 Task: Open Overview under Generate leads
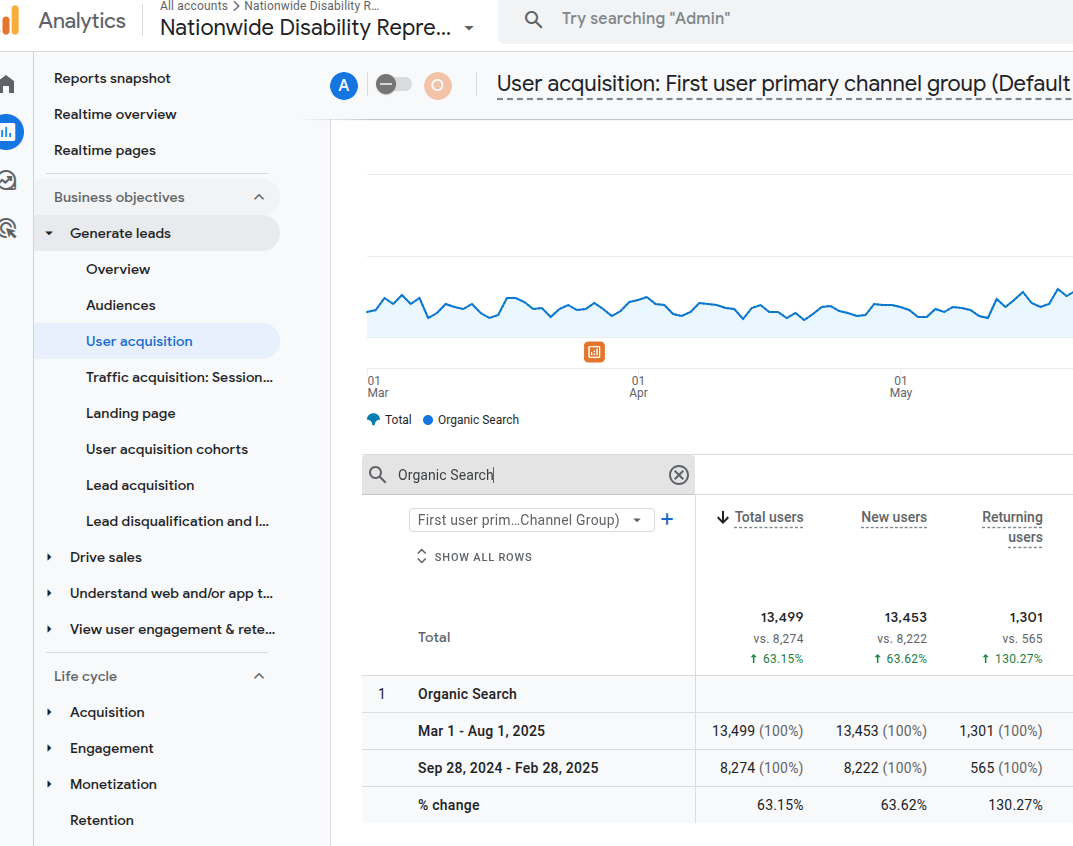point(118,269)
